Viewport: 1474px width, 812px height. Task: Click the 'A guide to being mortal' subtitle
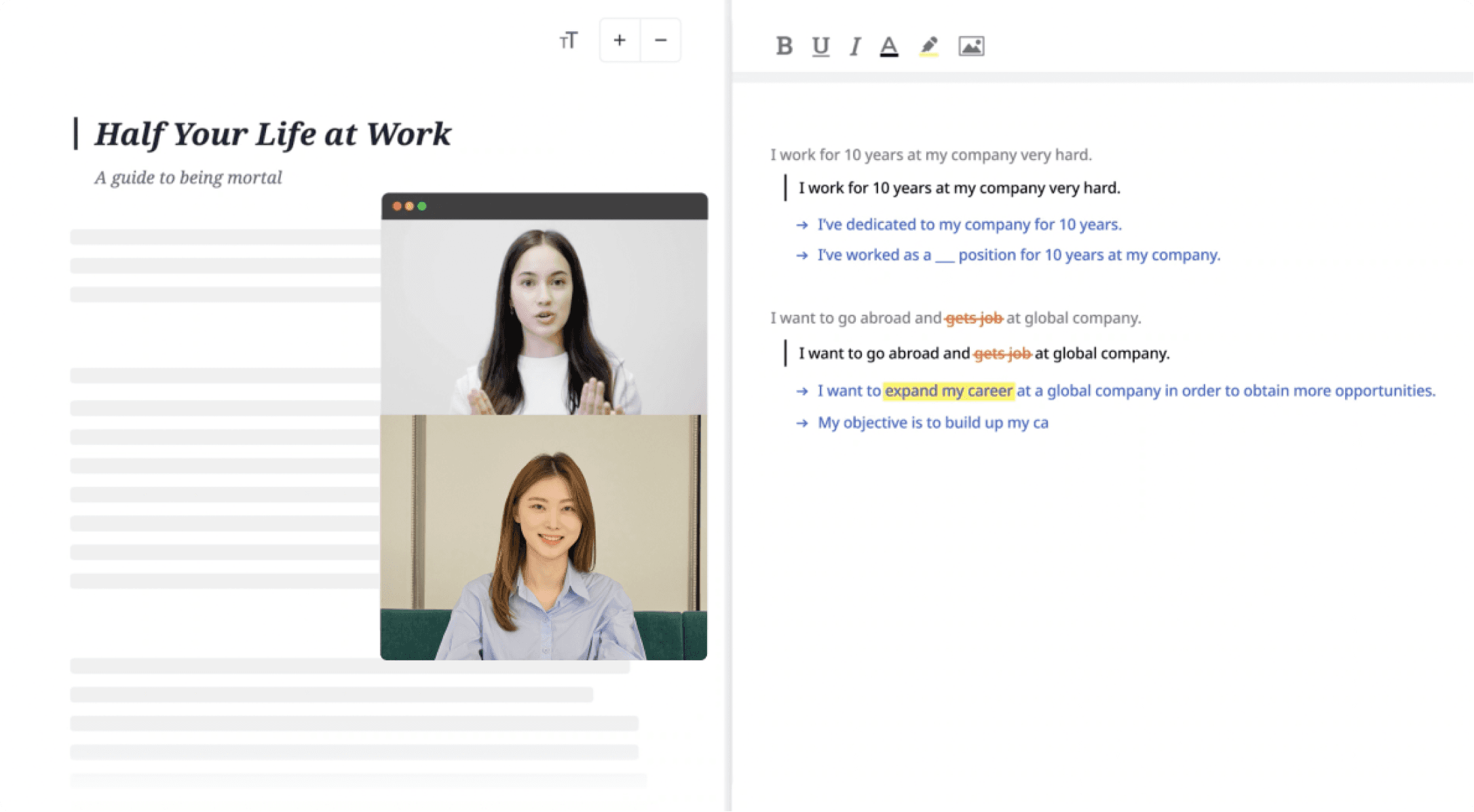188,178
